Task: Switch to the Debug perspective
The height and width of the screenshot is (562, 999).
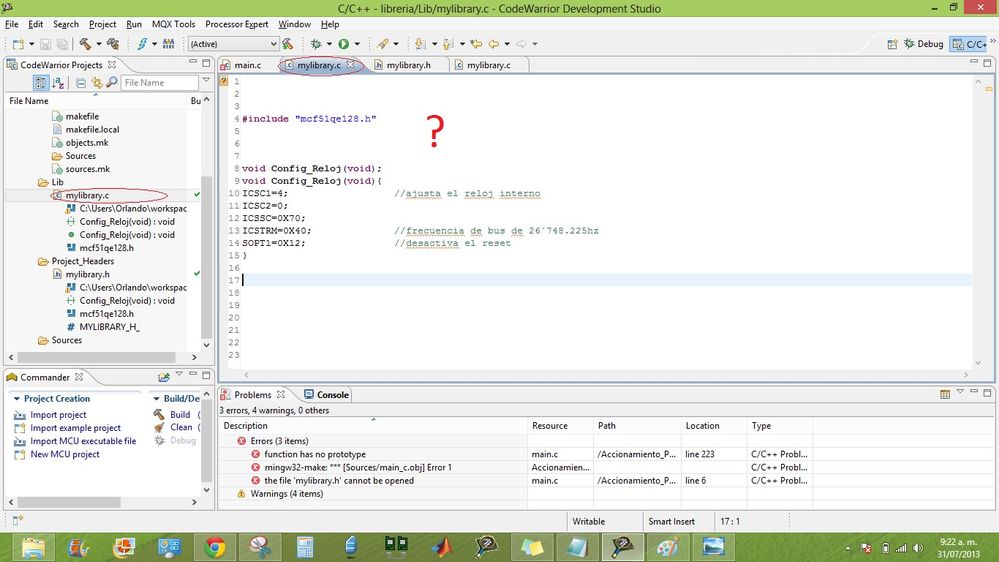Action: (924, 44)
